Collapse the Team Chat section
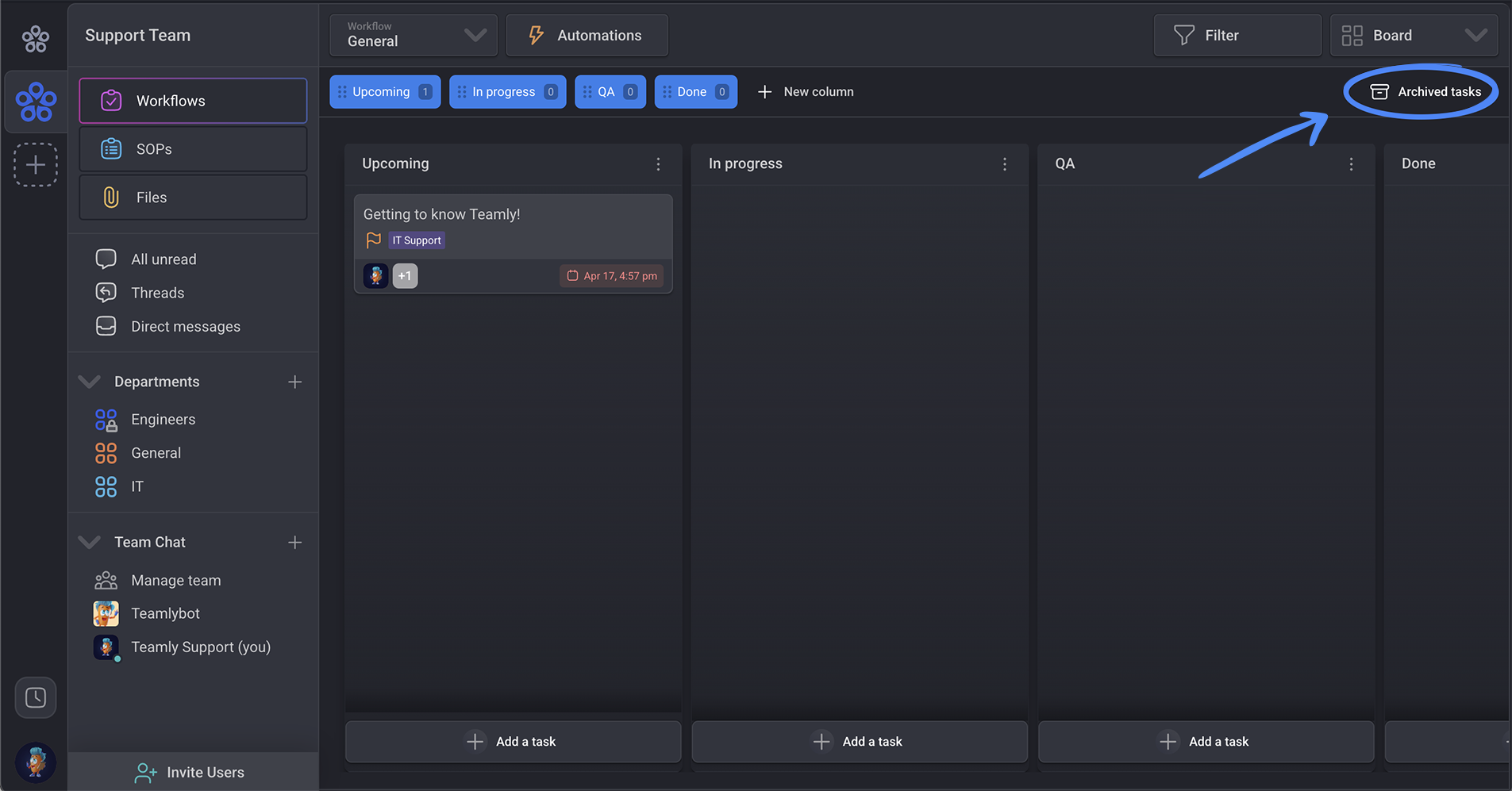The width and height of the screenshot is (1512, 791). pyautogui.click(x=90, y=542)
